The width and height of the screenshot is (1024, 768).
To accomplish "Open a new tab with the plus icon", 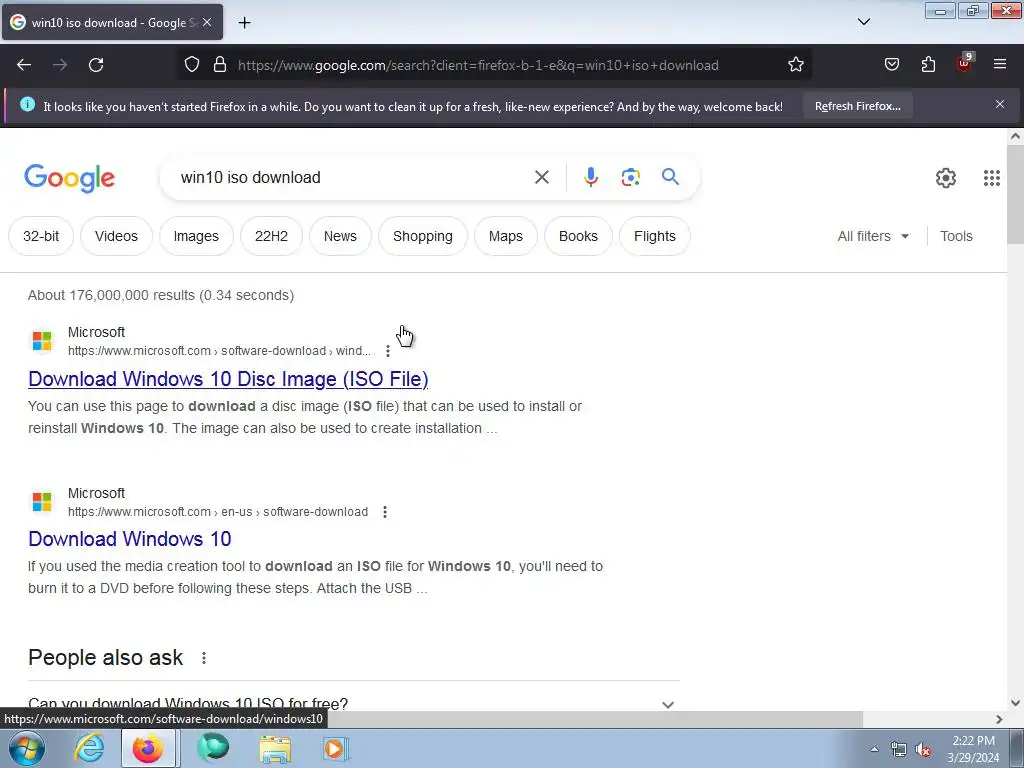I will pos(244,23).
